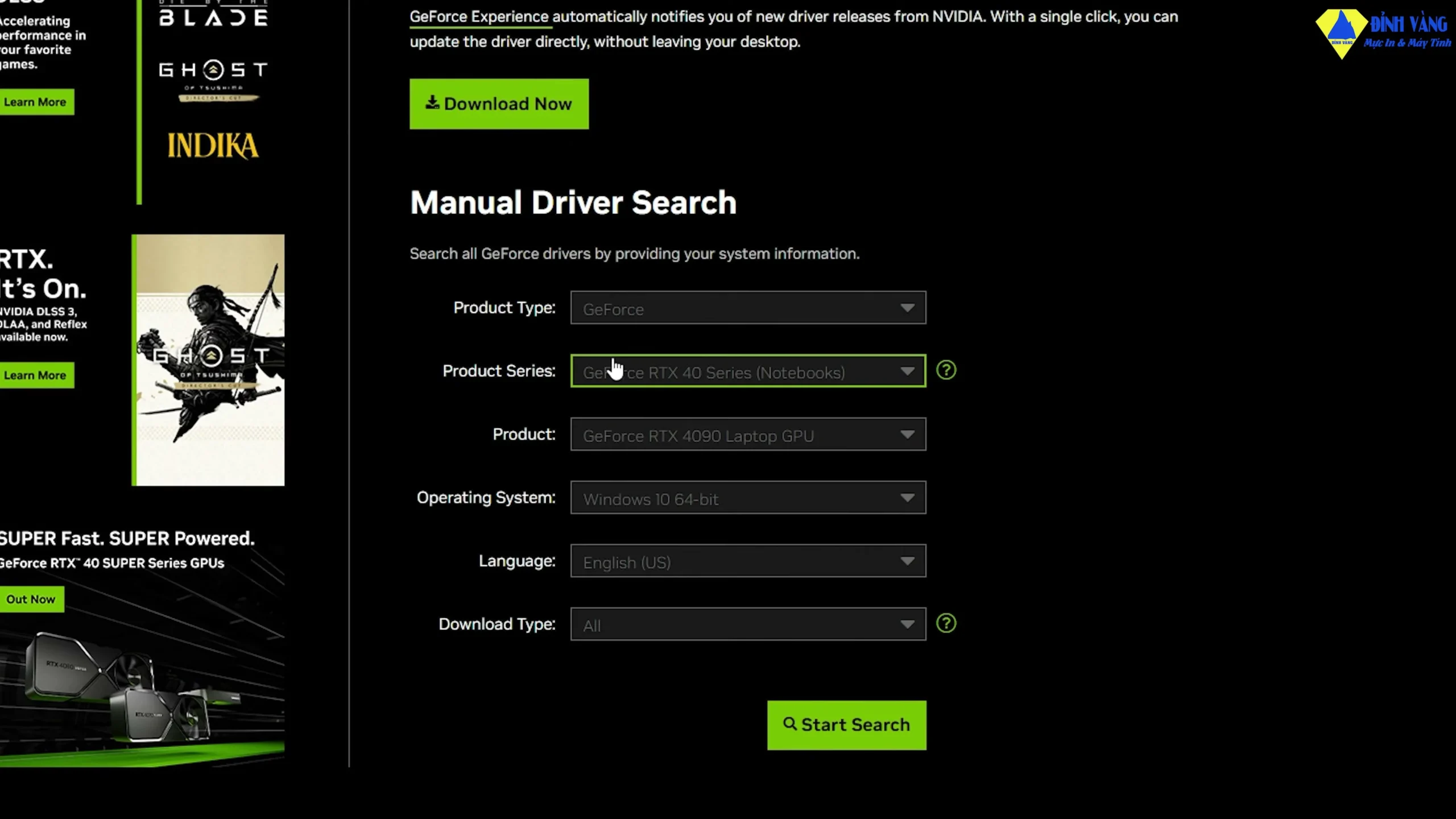Click the Blade game logo at top
This screenshot has height=819, width=1456.
click(x=213, y=14)
